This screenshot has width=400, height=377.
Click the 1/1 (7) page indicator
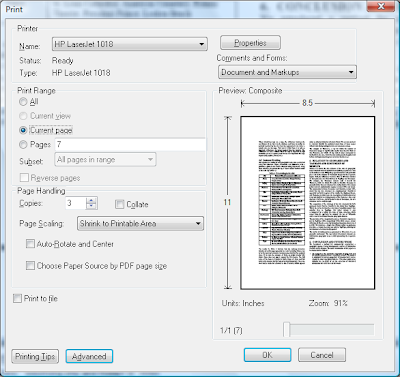pyautogui.click(x=231, y=330)
